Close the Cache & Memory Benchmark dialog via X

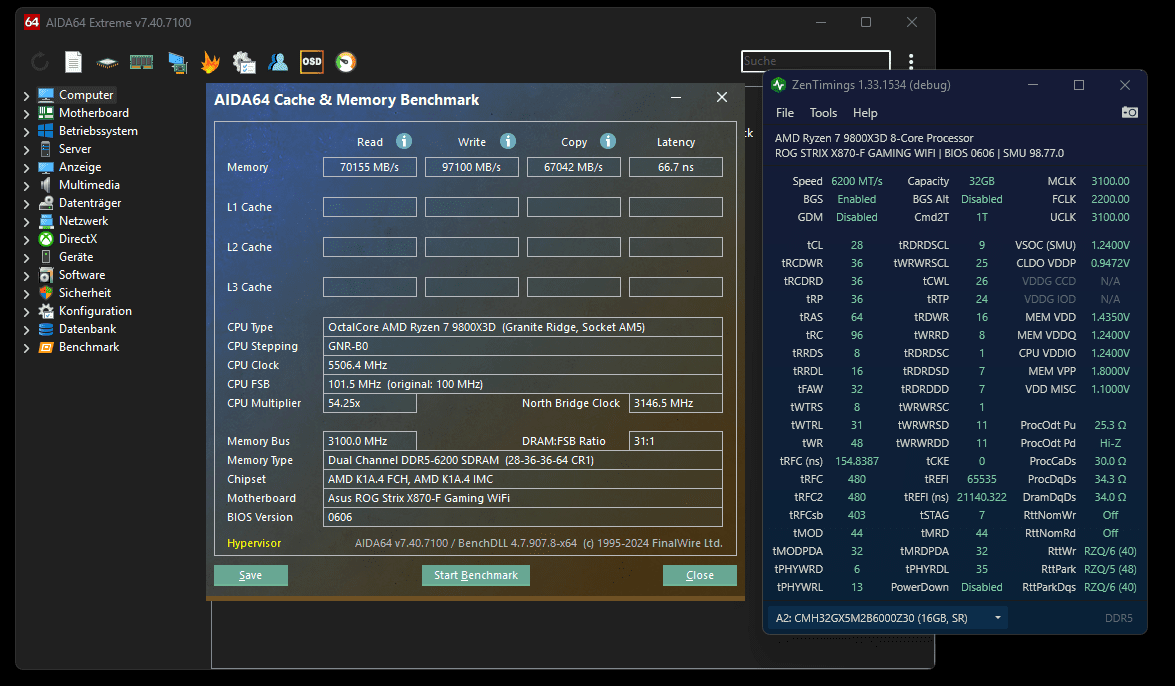(722, 97)
